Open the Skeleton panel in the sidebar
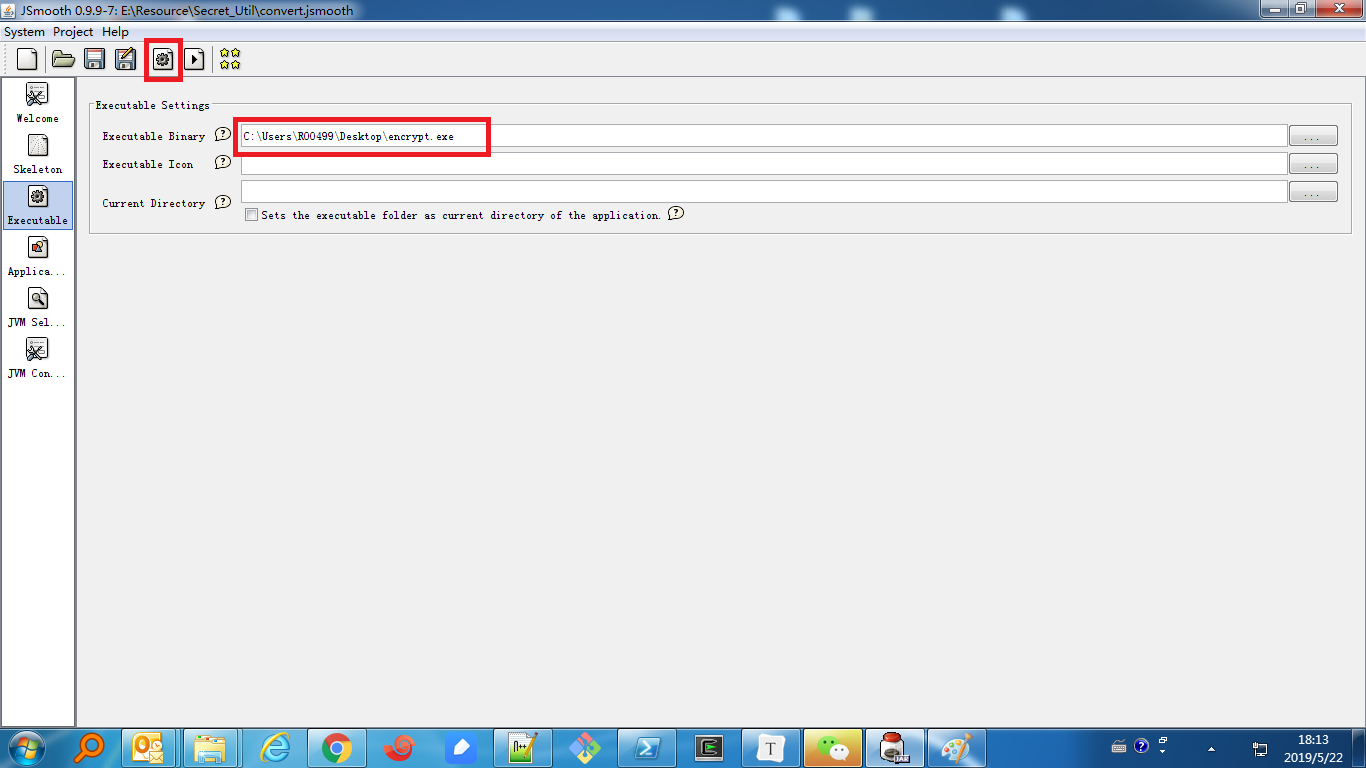The image size is (1366, 768). click(x=37, y=154)
